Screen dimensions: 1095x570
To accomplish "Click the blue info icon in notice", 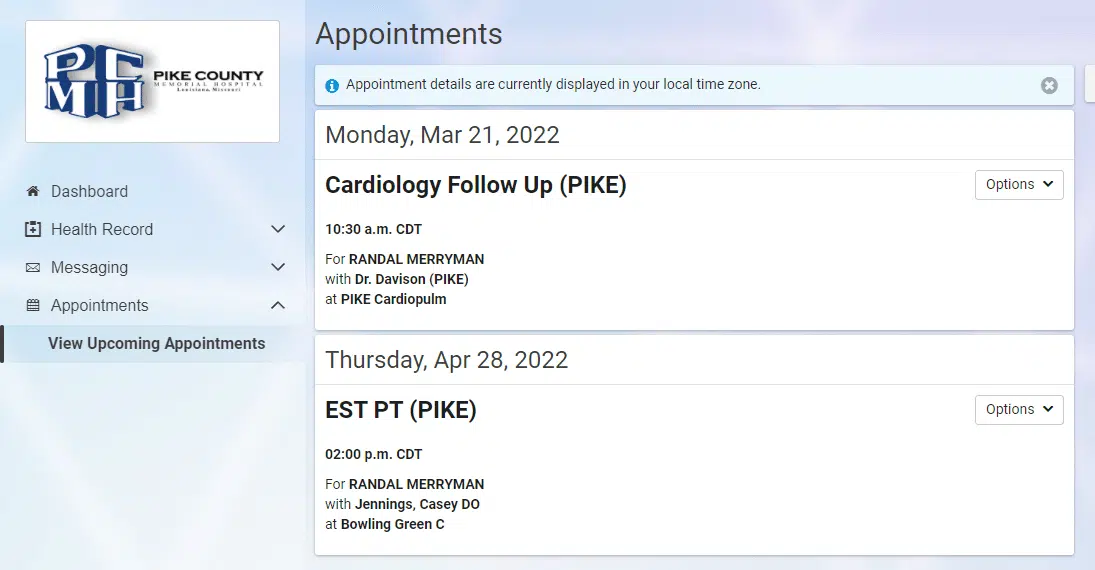I will click(332, 86).
